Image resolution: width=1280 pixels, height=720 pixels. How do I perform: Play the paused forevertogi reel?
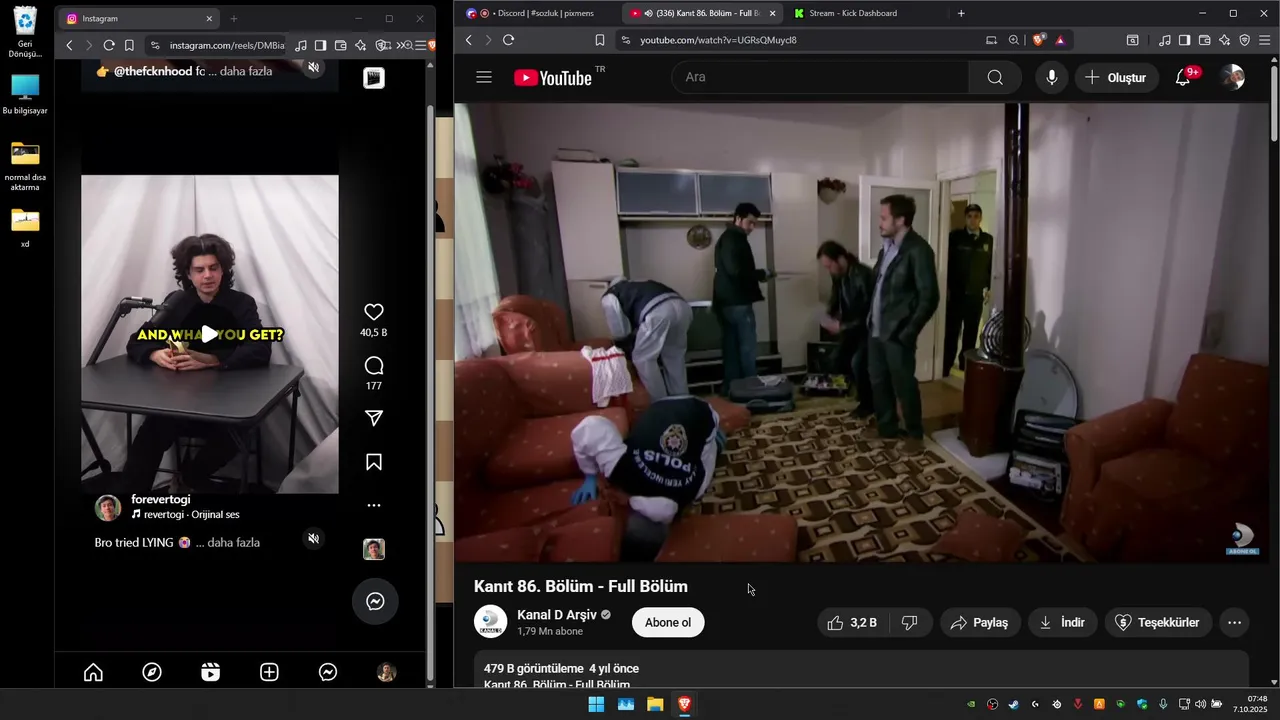point(210,334)
